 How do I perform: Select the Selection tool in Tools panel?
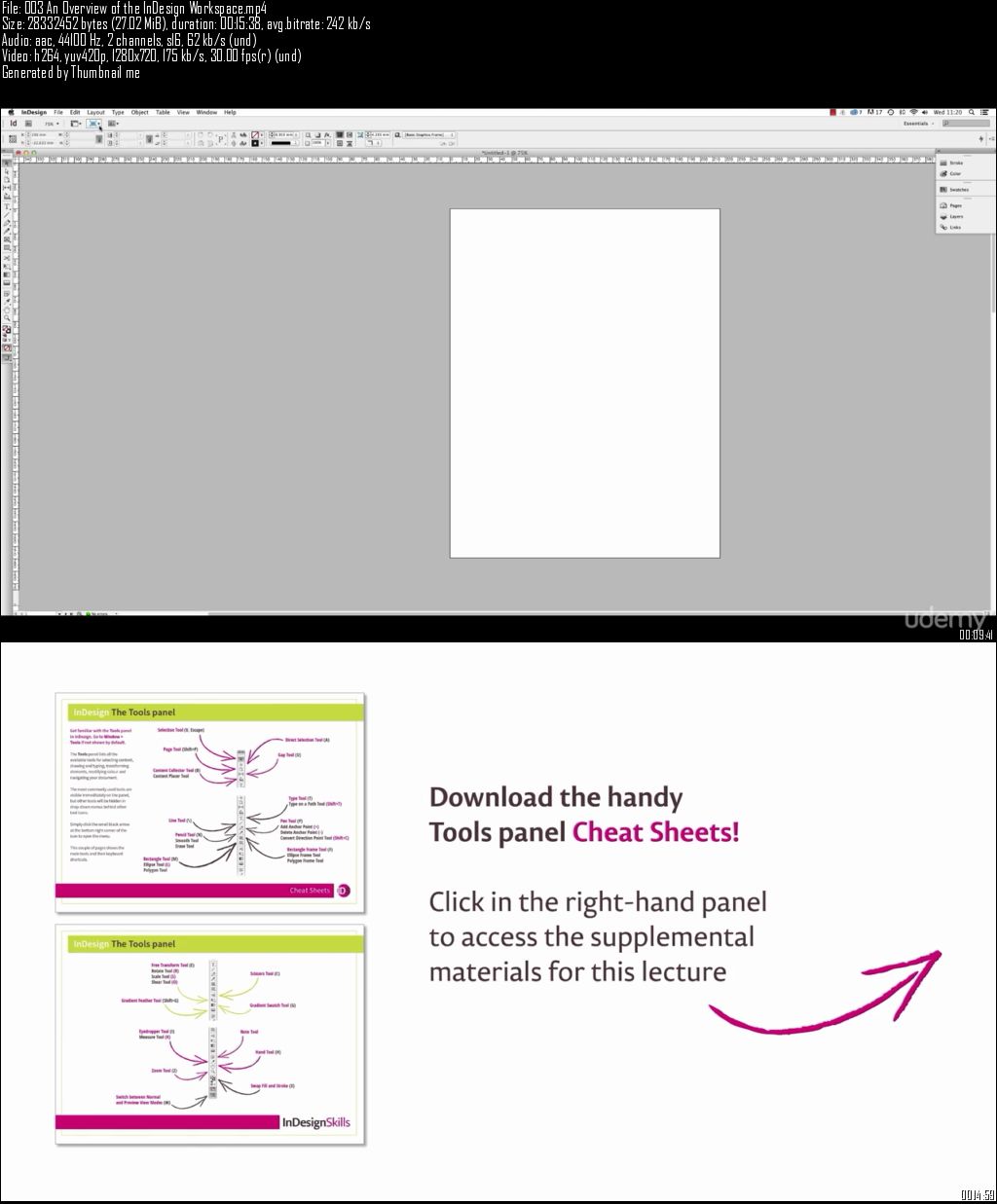point(7,164)
